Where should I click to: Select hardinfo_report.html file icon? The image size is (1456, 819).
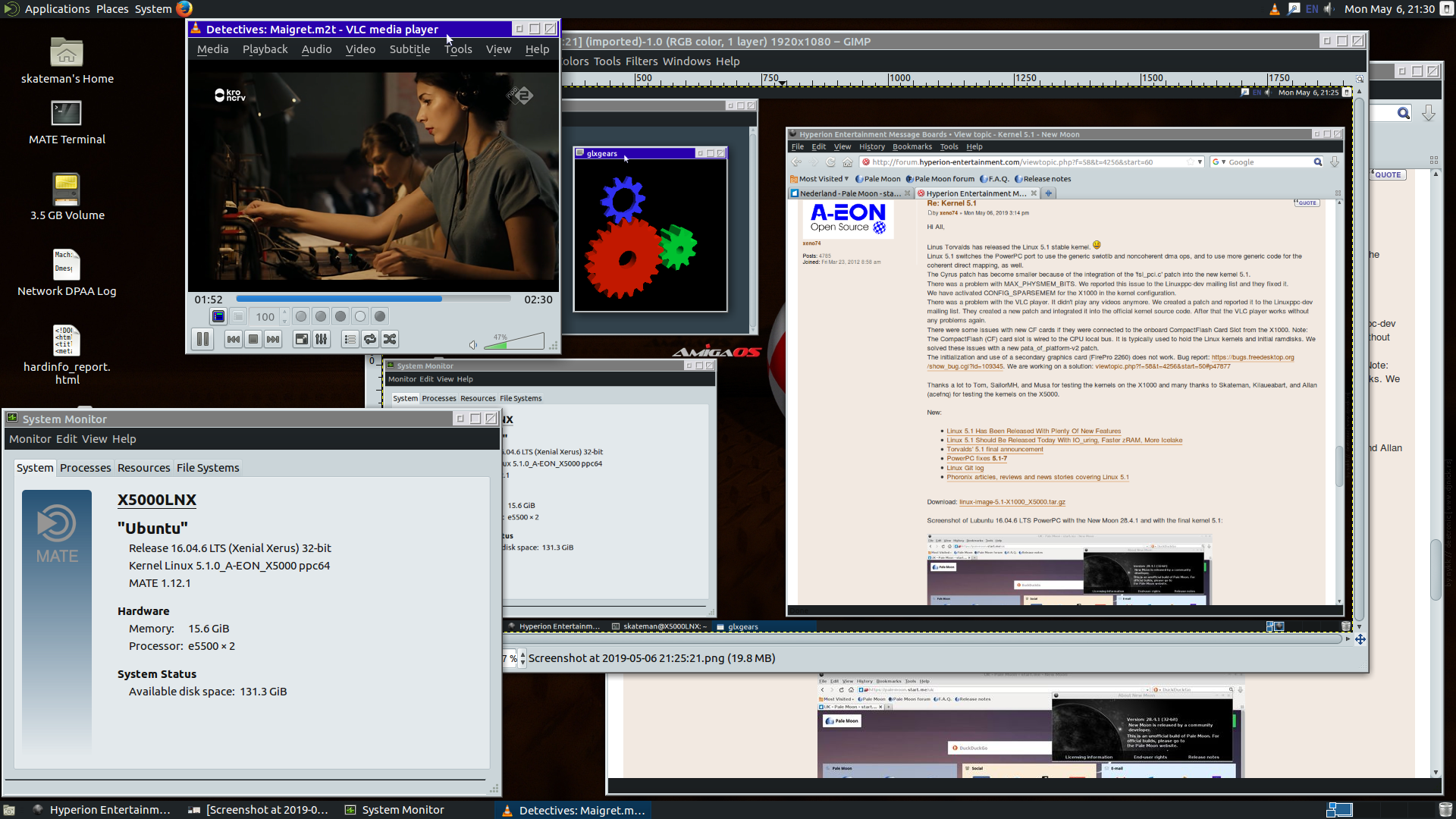point(67,355)
